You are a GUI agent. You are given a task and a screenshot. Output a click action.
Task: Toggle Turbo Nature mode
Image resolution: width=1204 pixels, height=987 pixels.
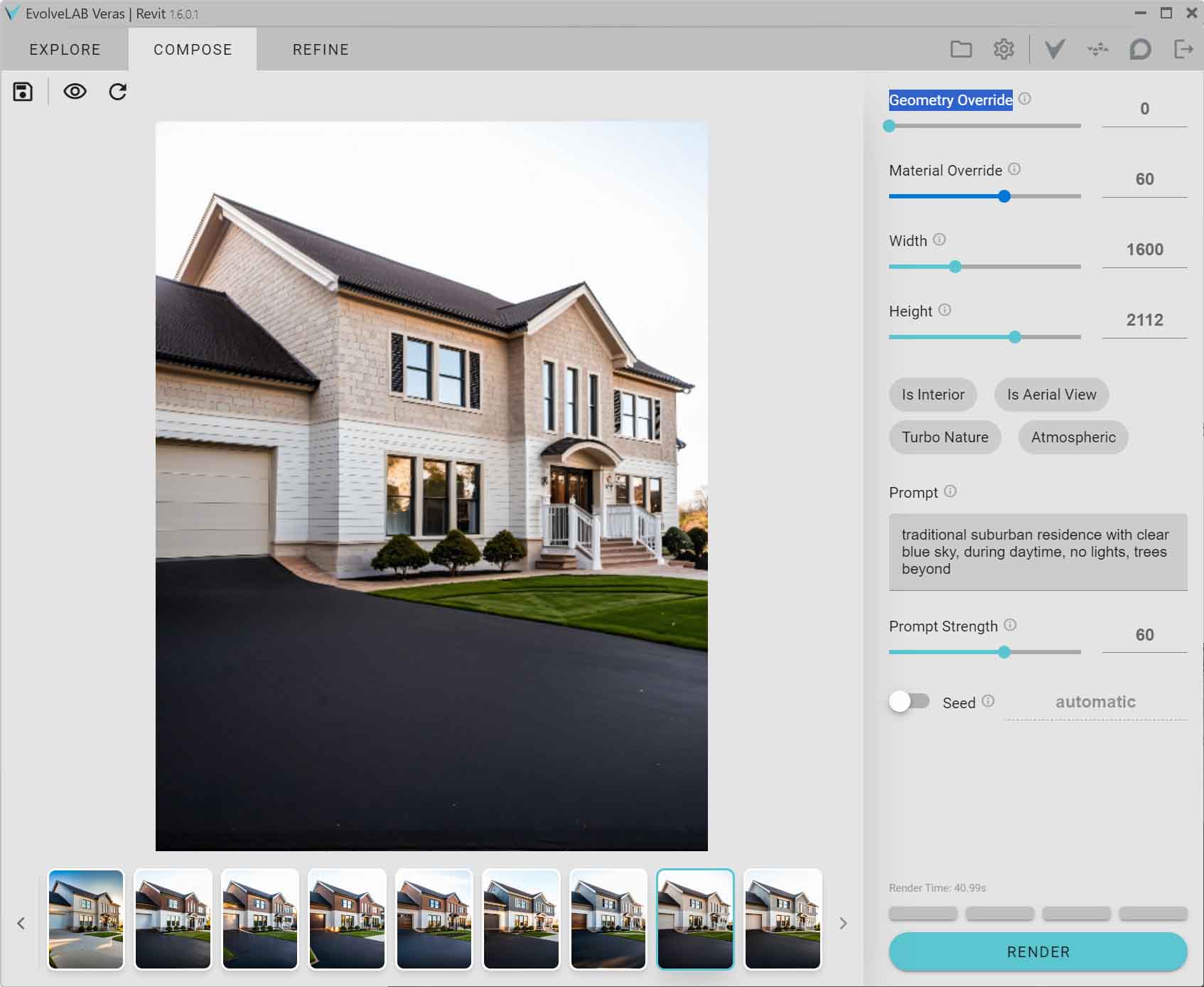945,437
